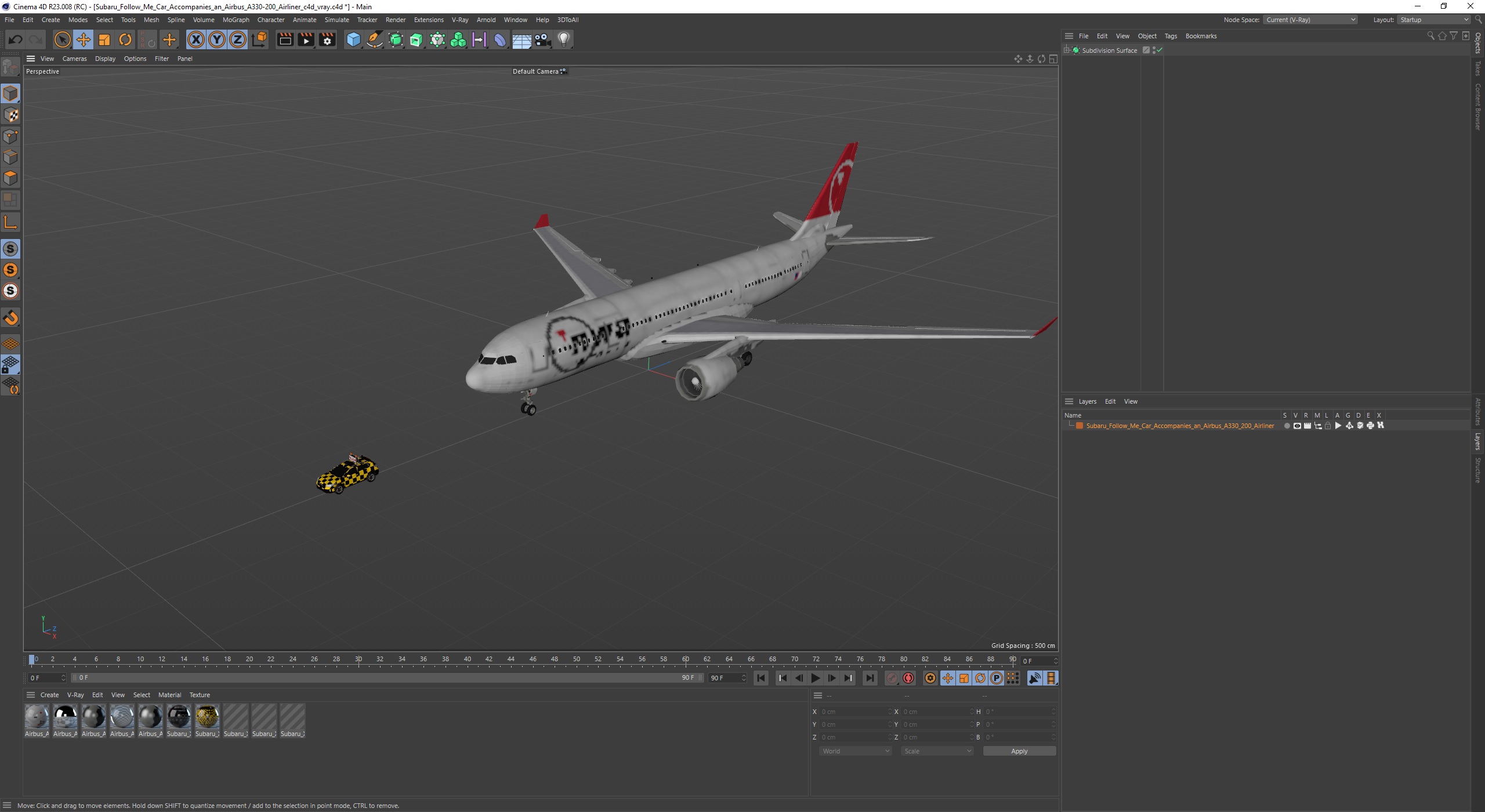This screenshot has height=812, width=1485.
Task: Click the Render View clapperboard icon
Action: point(285,39)
